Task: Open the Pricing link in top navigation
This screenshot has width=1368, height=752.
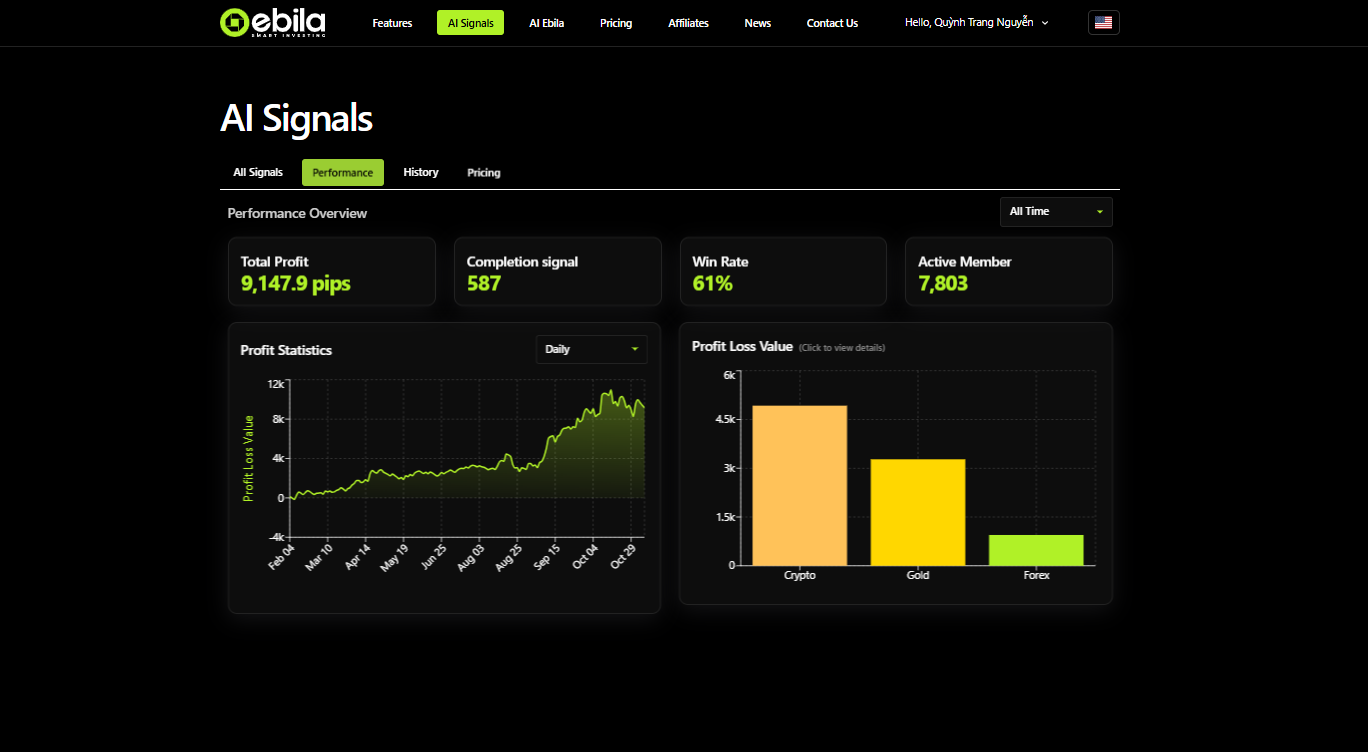Action: click(x=616, y=23)
